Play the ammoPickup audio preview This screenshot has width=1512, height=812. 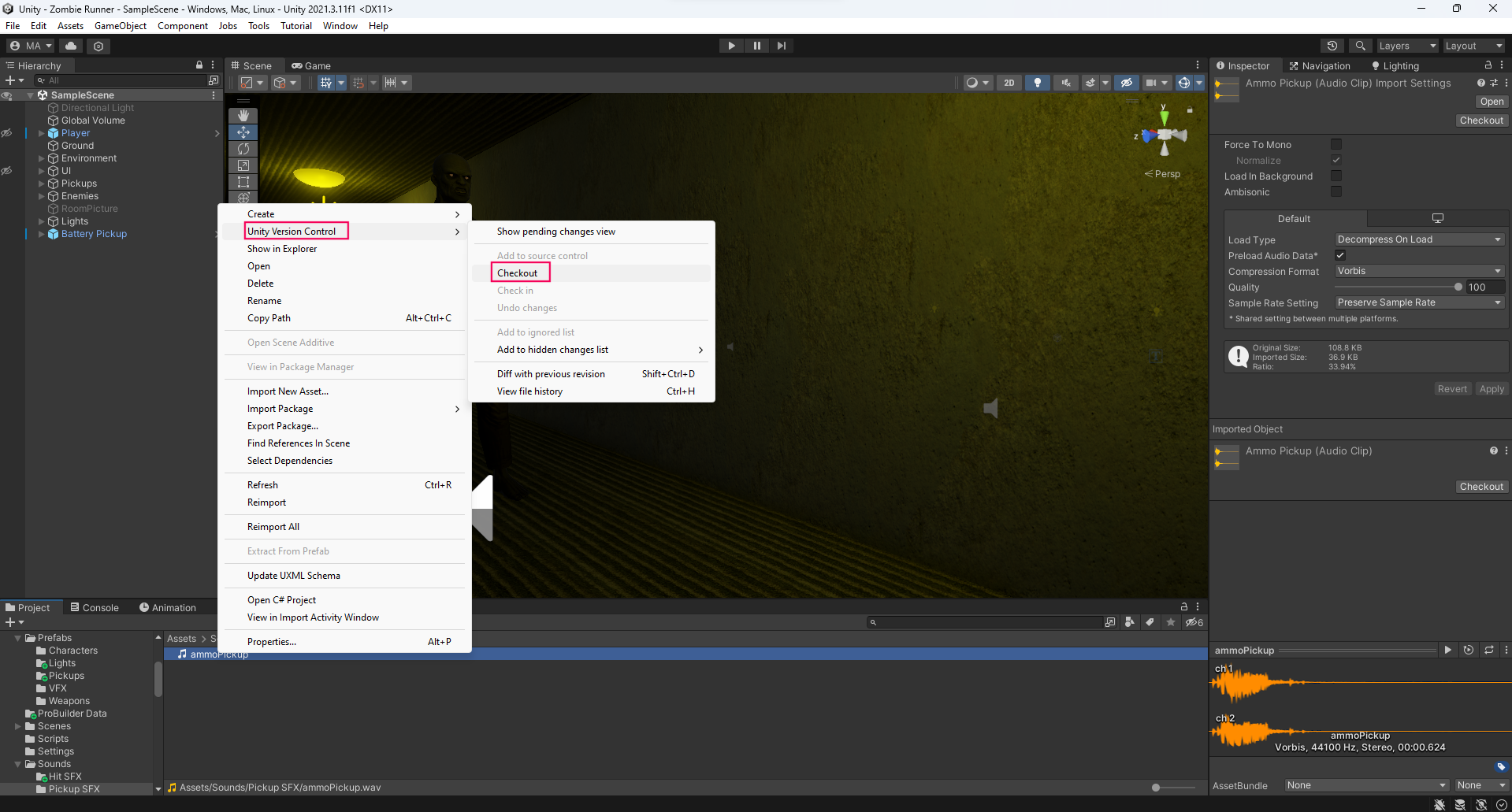(1447, 650)
